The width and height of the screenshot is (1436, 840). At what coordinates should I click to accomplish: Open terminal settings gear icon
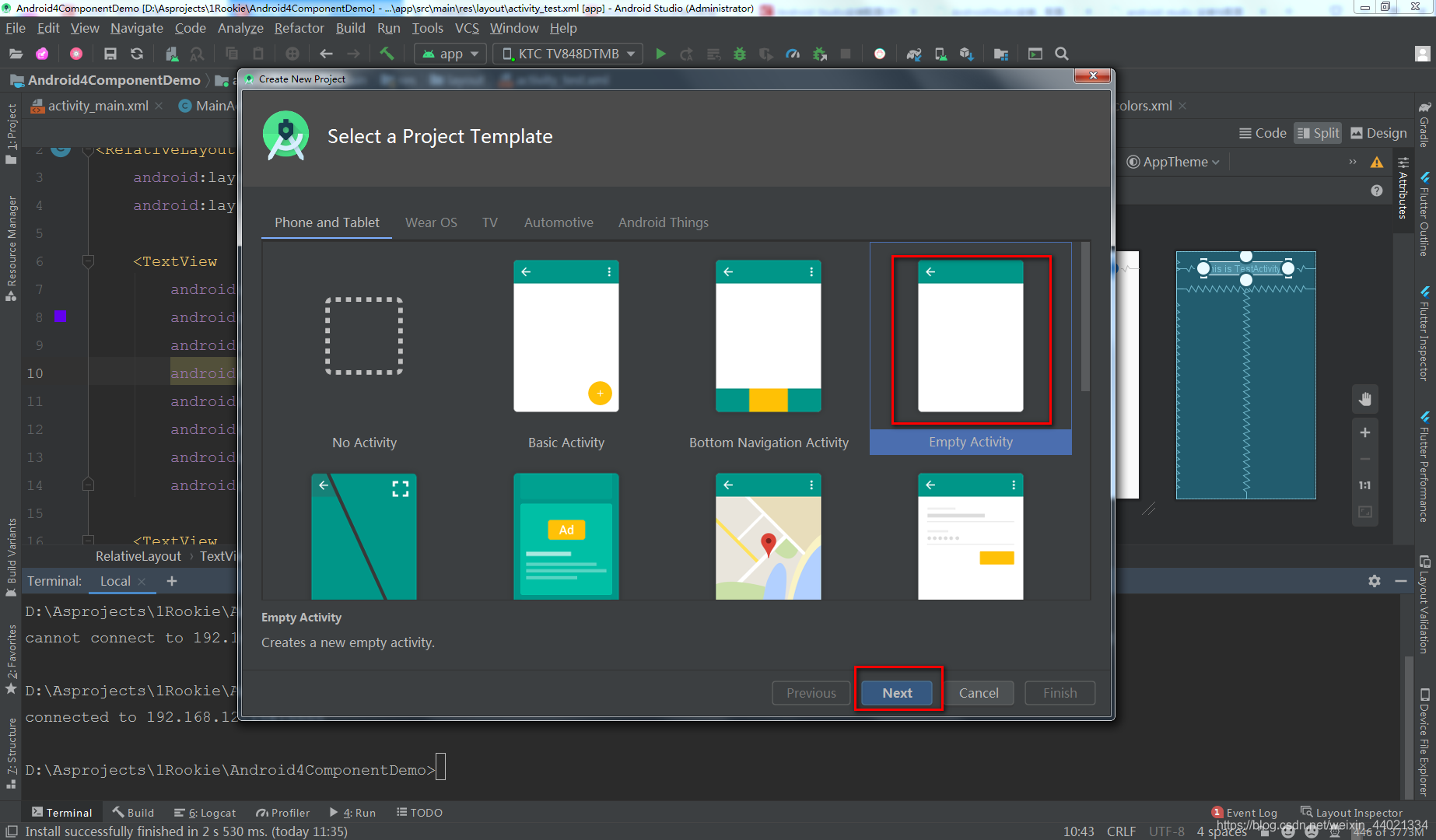coord(1375,581)
